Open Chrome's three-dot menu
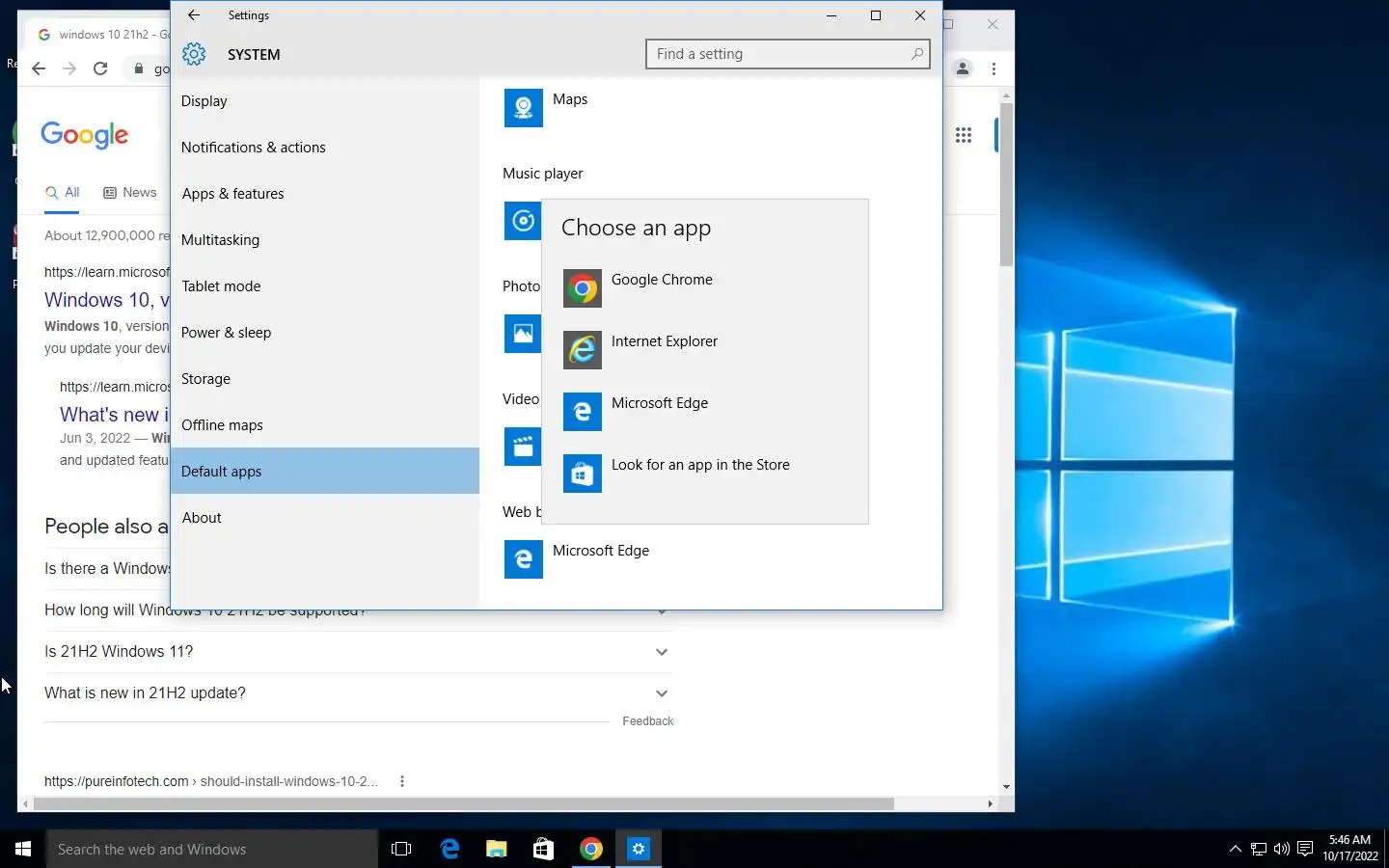The height and width of the screenshot is (868, 1389). click(994, 68)
